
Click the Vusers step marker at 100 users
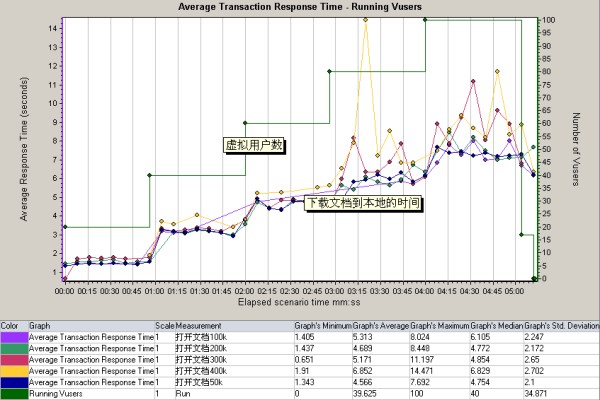coord(425,20)
